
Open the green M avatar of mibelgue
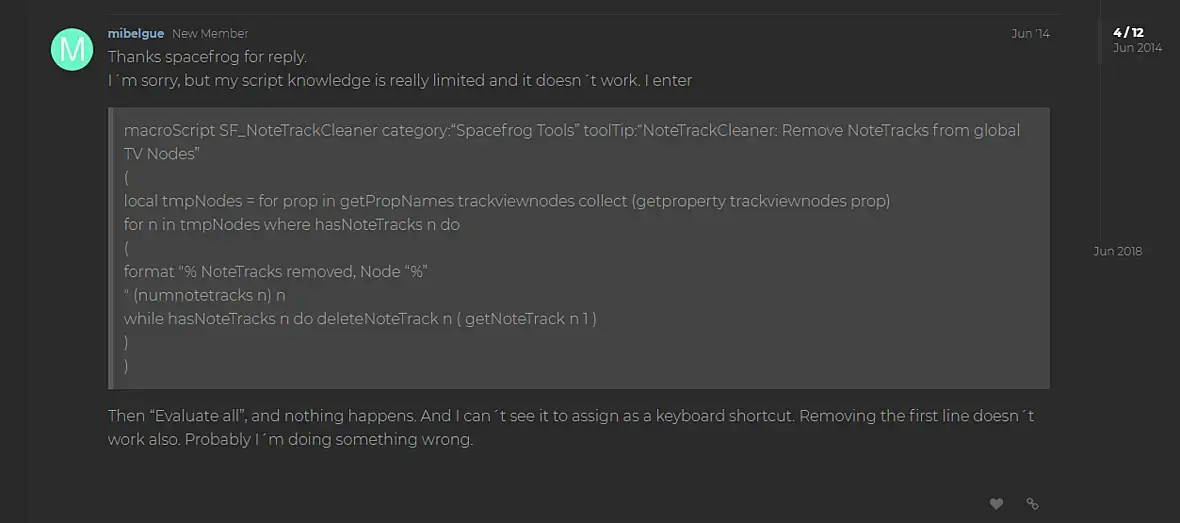click(x=71, y=49)
